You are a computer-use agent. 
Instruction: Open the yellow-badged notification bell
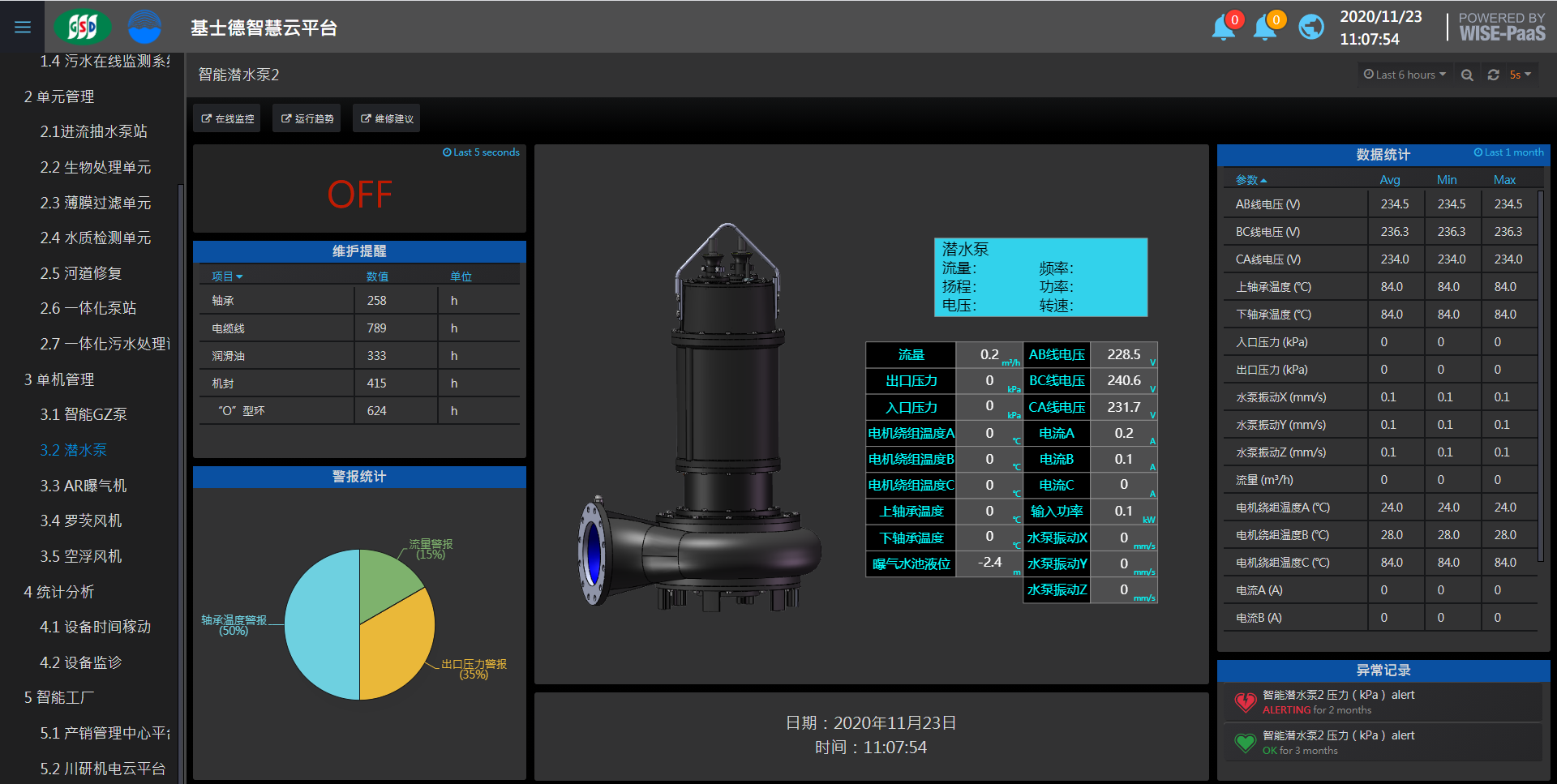pos(1265,28)
